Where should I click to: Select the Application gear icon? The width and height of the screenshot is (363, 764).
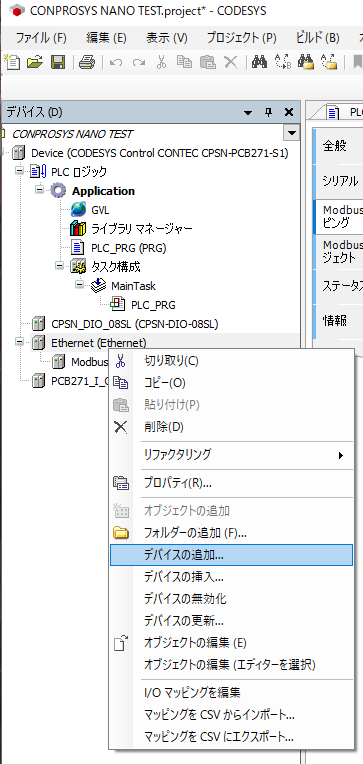pos(58,191)
